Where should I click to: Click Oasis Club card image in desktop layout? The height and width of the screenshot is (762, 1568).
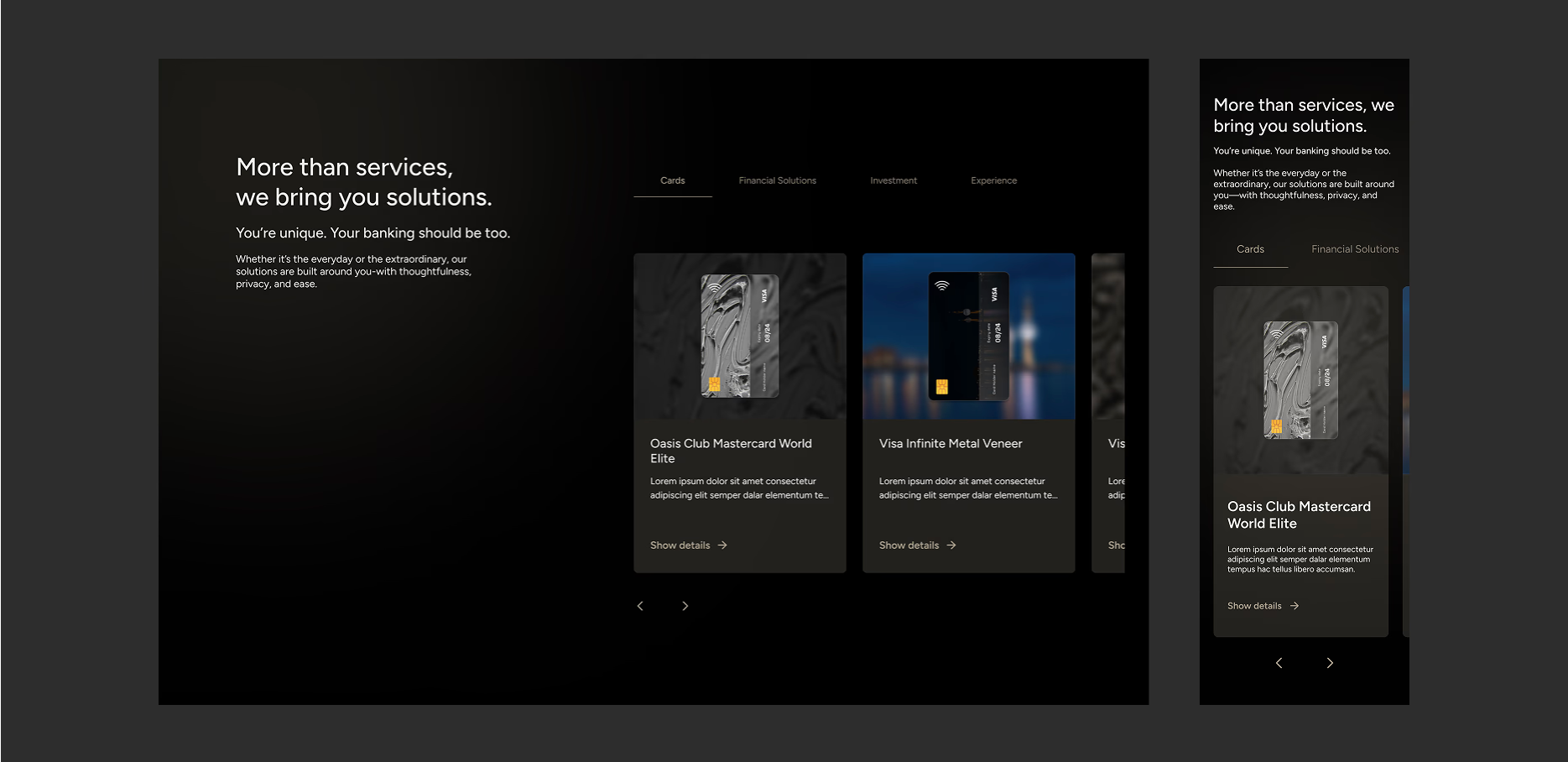740,337
